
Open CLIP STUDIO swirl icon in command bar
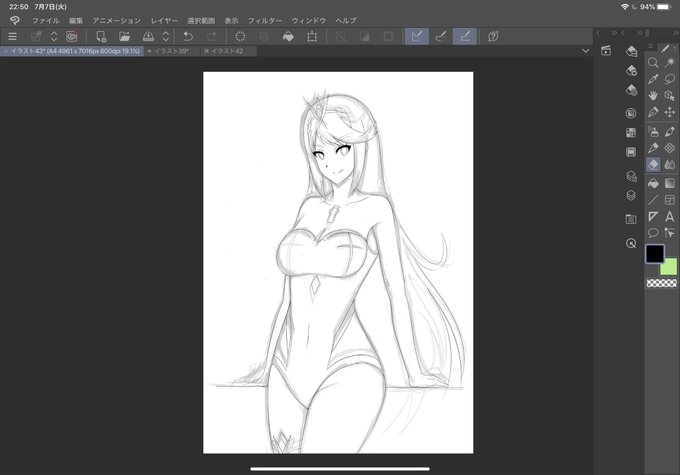coord(72,36)
